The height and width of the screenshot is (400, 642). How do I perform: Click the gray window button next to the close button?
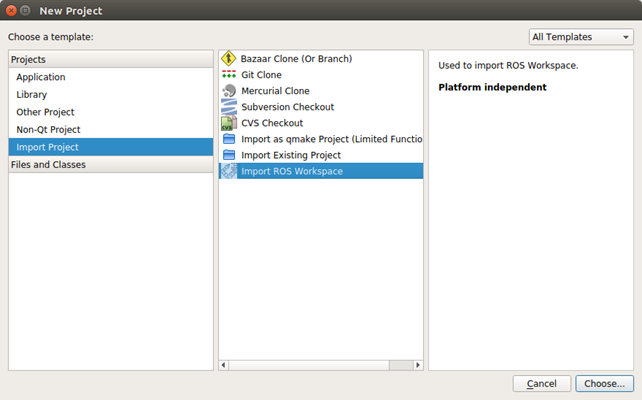25,11
